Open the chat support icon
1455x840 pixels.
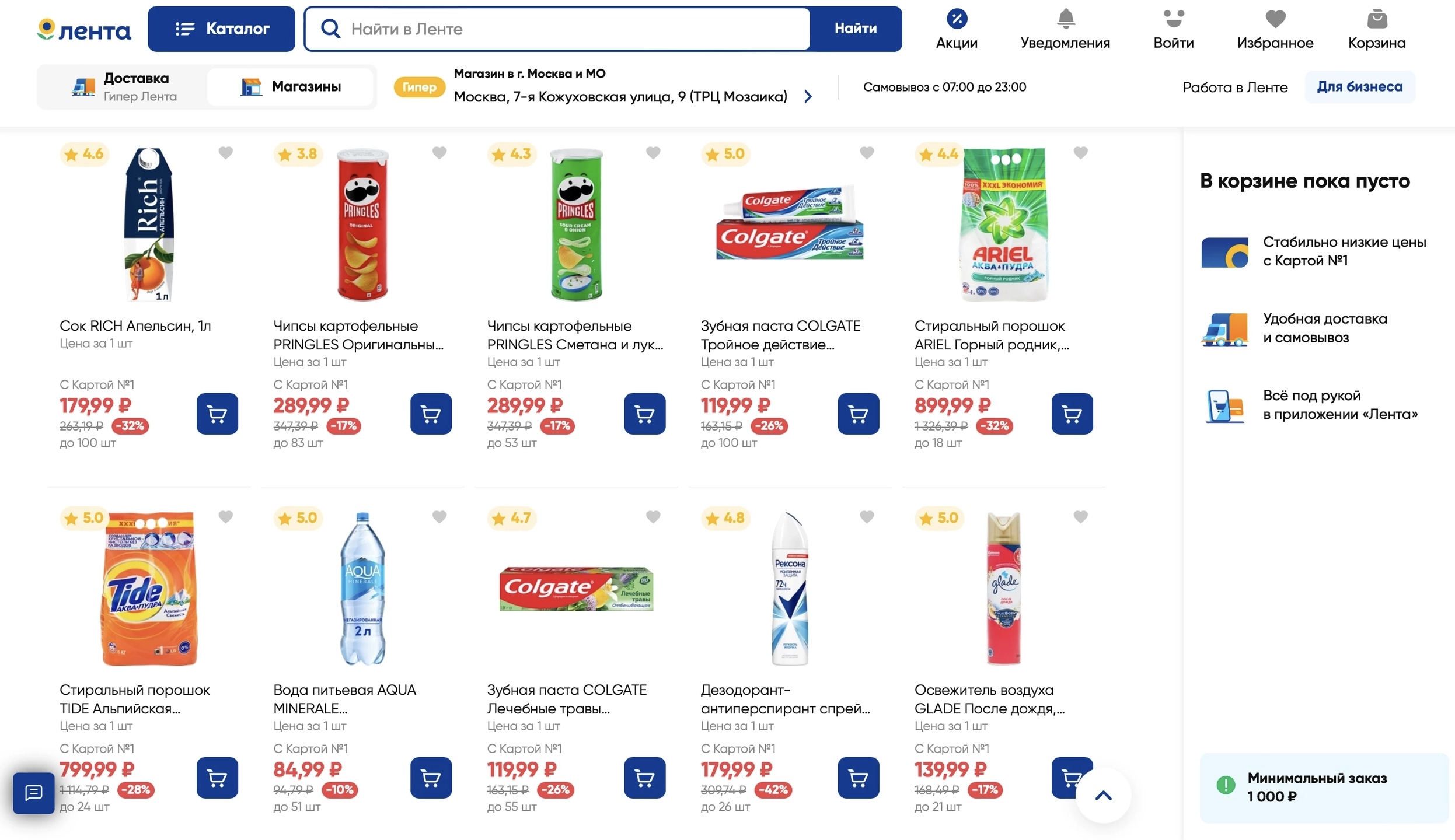[x=33, y=793]
